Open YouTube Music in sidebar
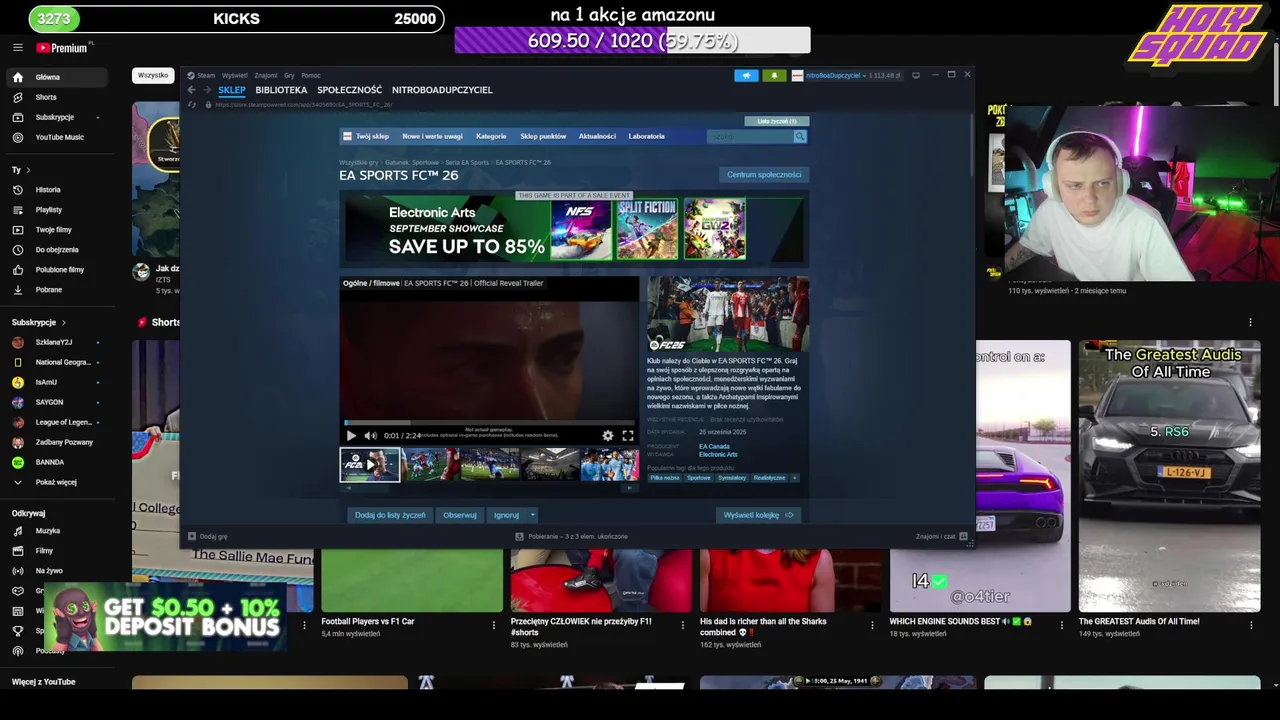Screen dimensions: 1280x720 point(57,137)
